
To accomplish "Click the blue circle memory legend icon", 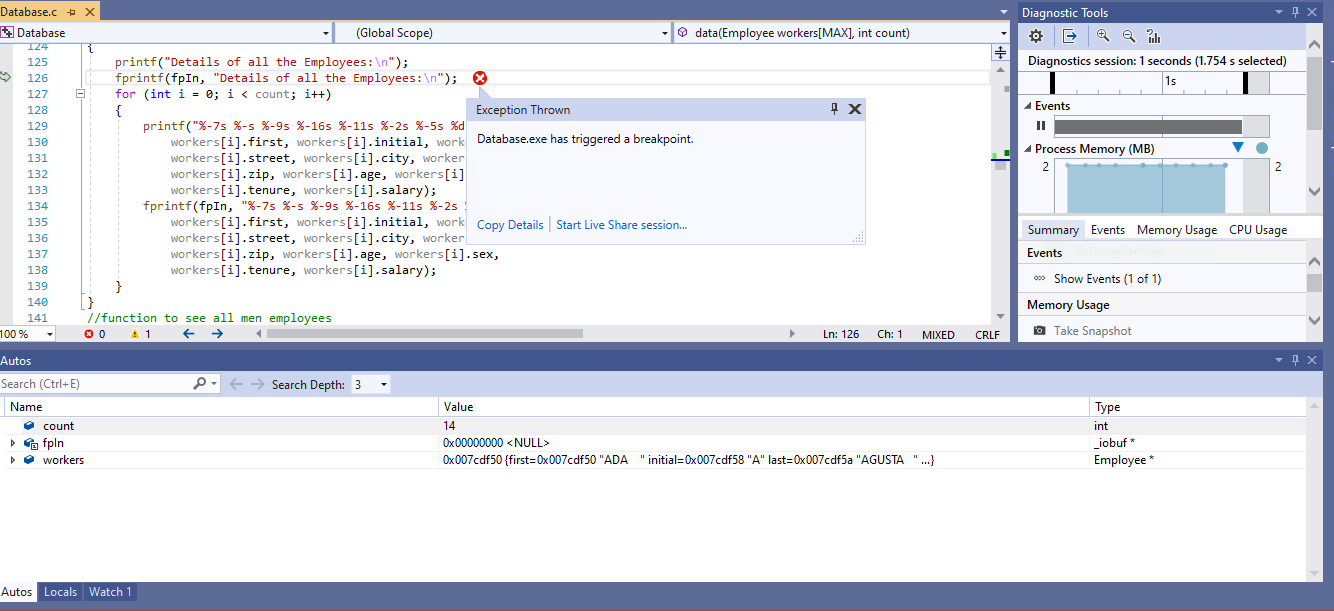I will 1261,148.
